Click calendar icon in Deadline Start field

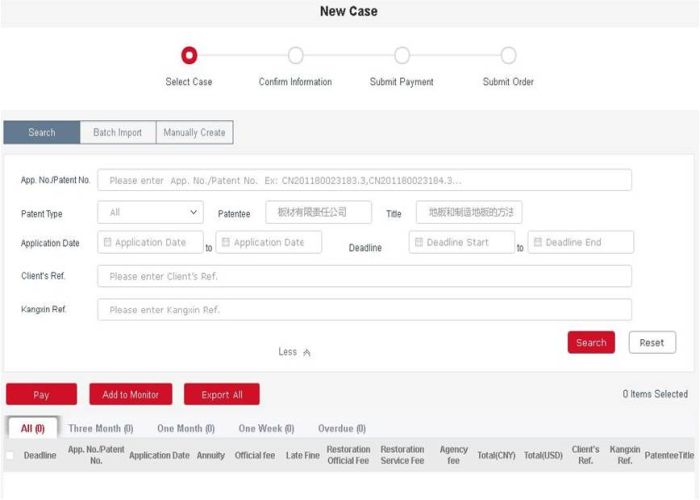[418, 243]
